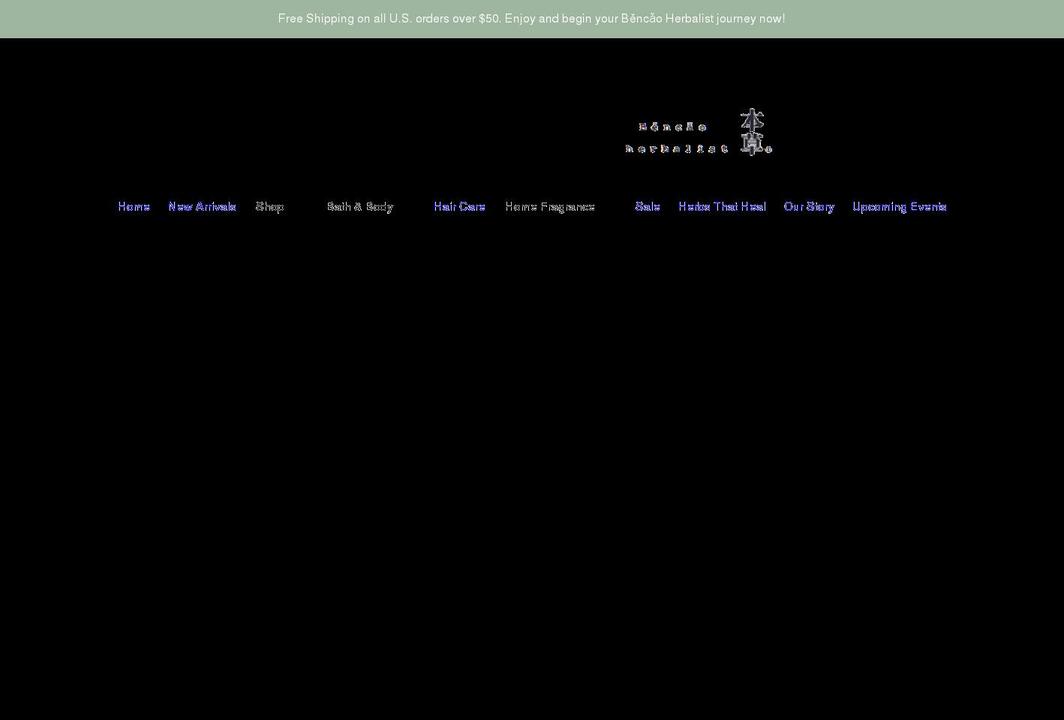Click the Sale nav item
The height and width of the screenshot is (720, 1064).
(647, 207)
